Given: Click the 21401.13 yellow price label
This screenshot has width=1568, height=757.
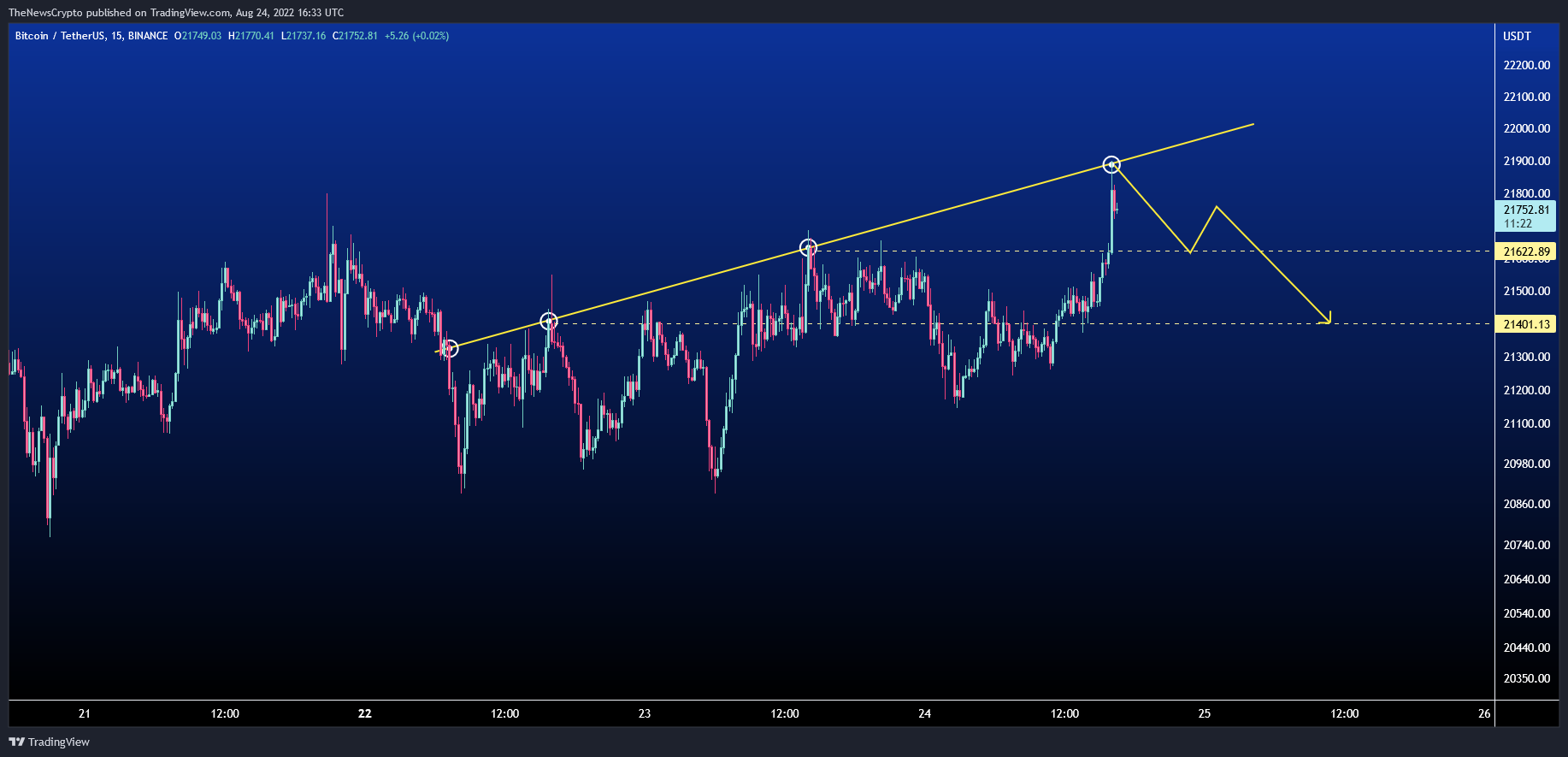Looking at the screenshot, I should pyautogui.click(x=1526, y=324).
